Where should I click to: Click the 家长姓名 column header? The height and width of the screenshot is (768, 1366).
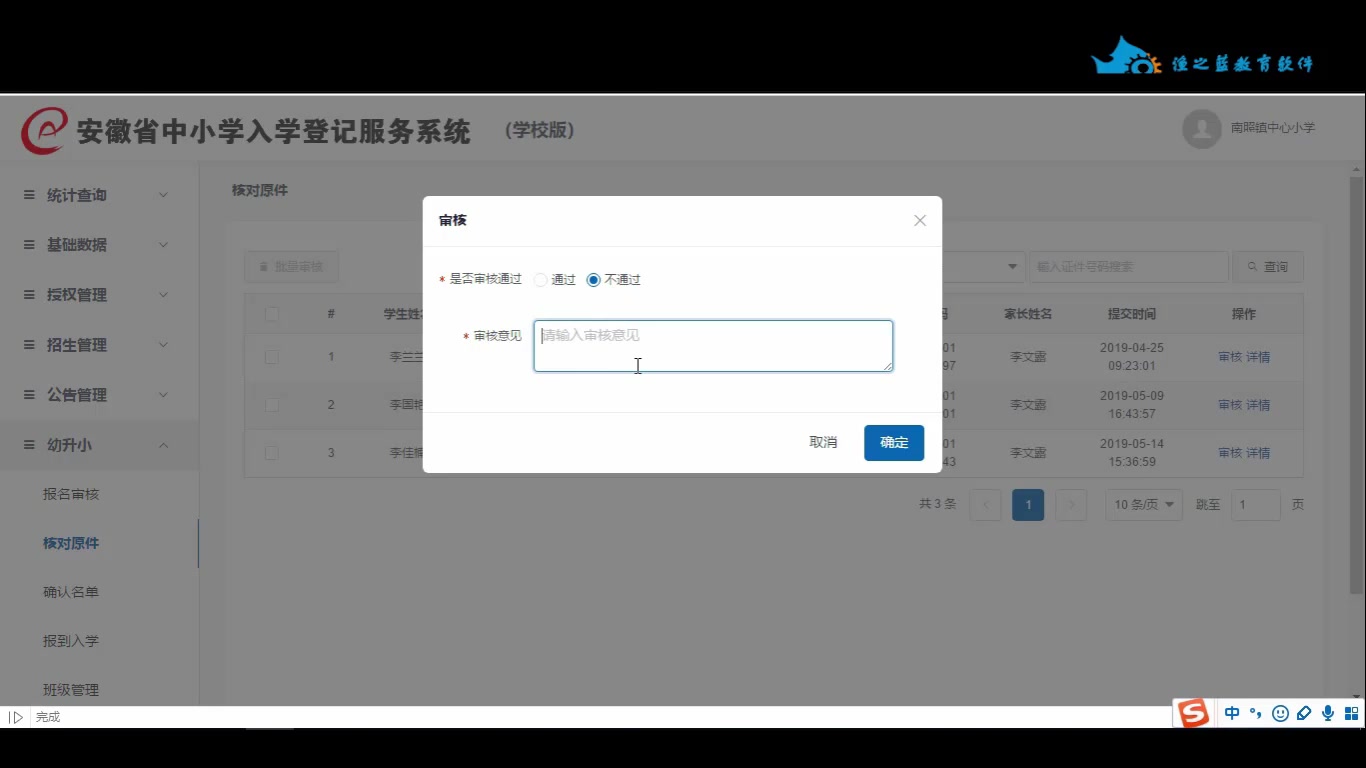[x=1028, y=314]
